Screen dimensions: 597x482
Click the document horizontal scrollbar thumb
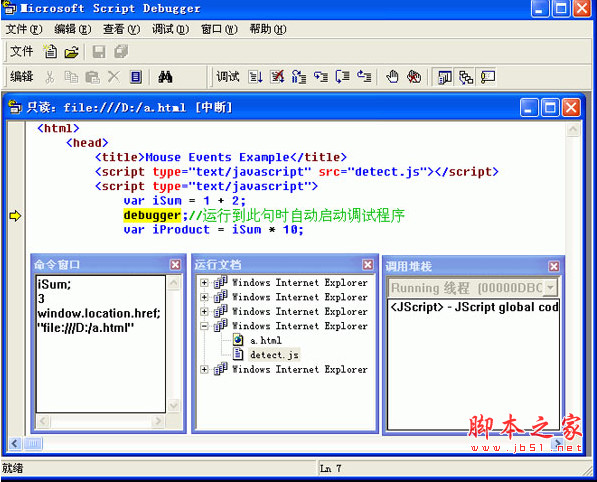tap(34, 443)
